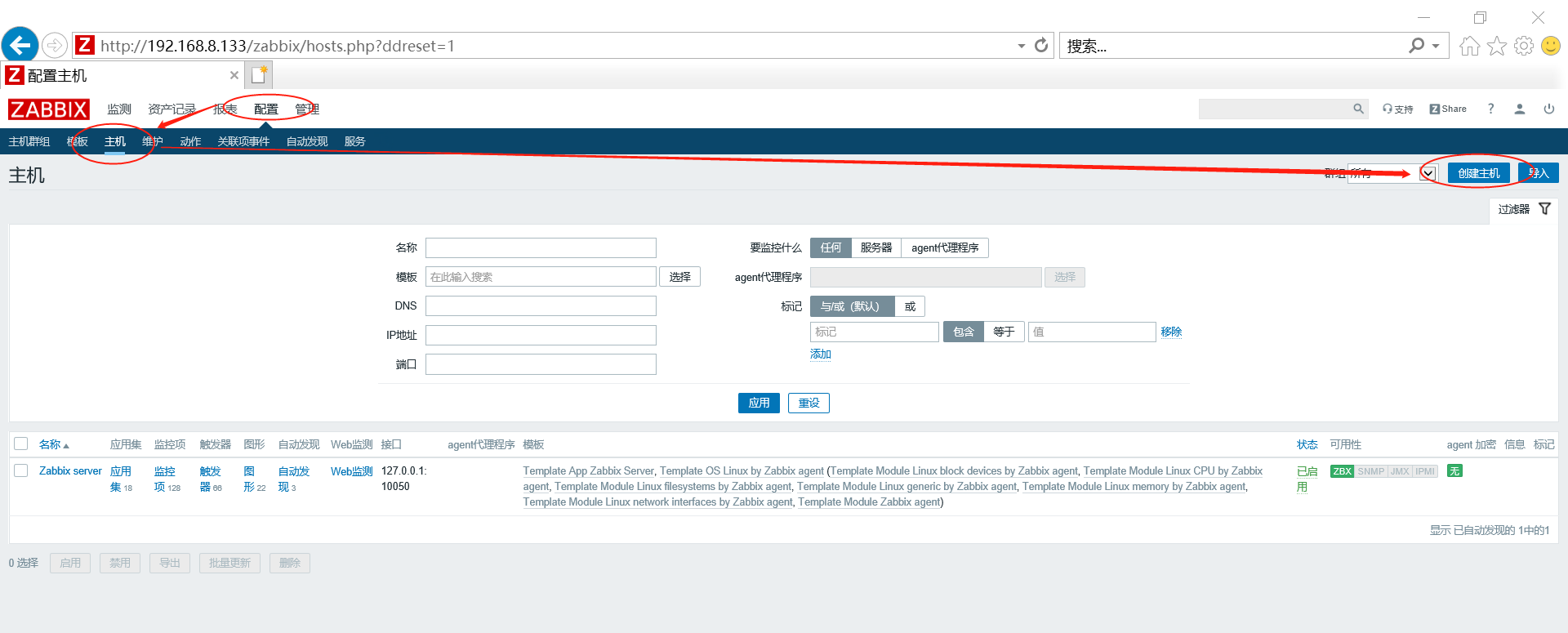Select 任何 monitoring option
Screen dimensions: 1568x633
[x=831, y=247]
